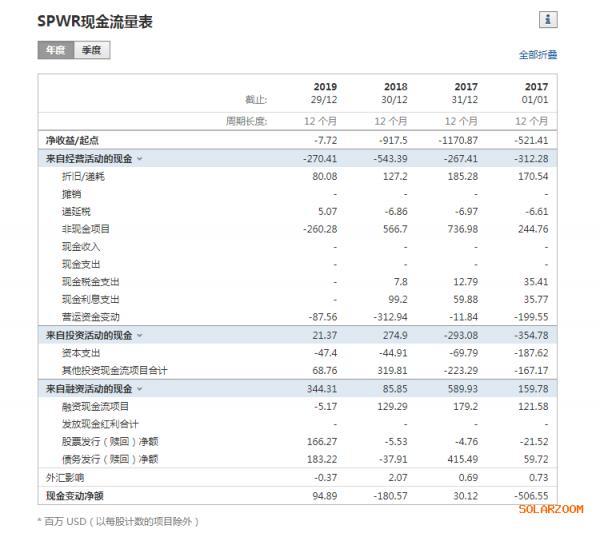Select the 现金税金支出 row label

91,282
